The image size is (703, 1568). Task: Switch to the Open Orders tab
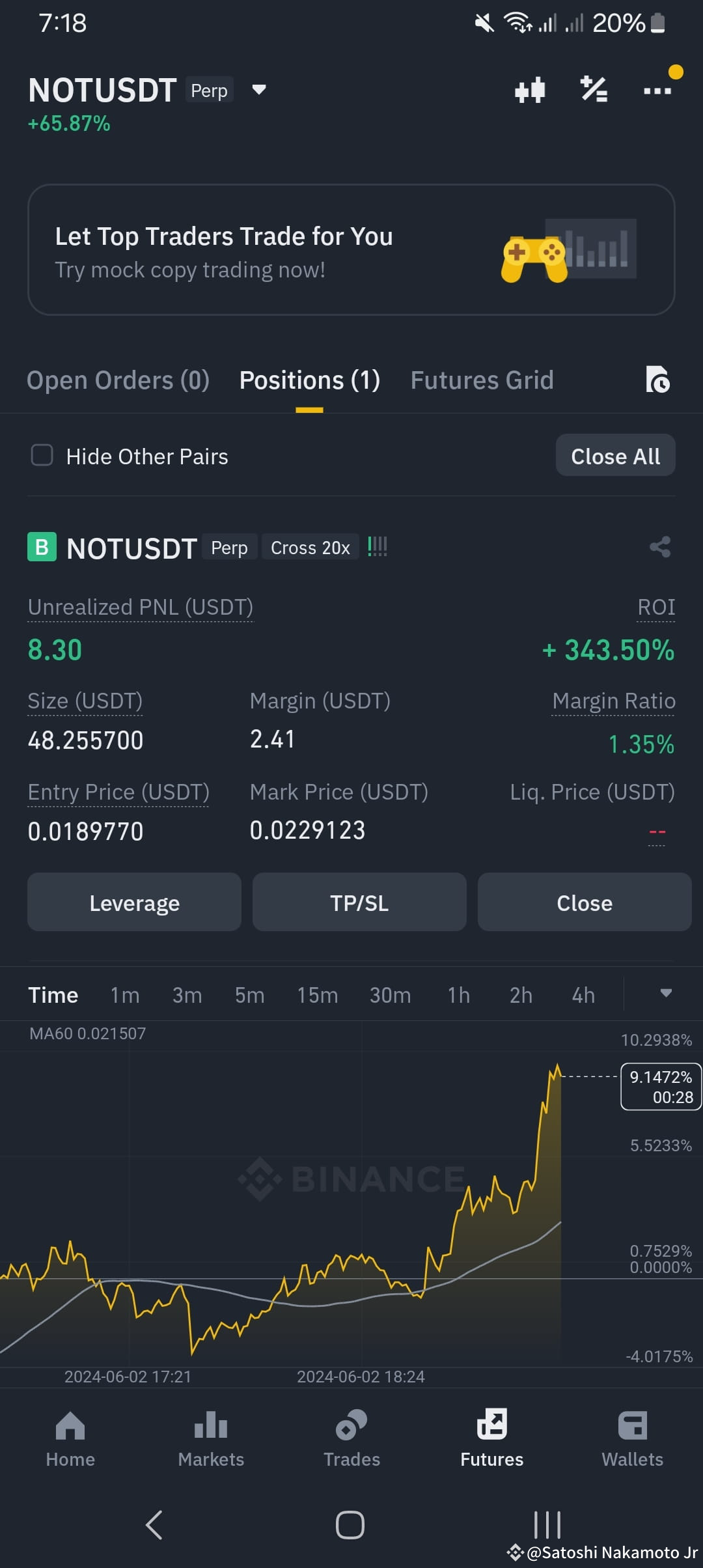click(x=118, y=380)
